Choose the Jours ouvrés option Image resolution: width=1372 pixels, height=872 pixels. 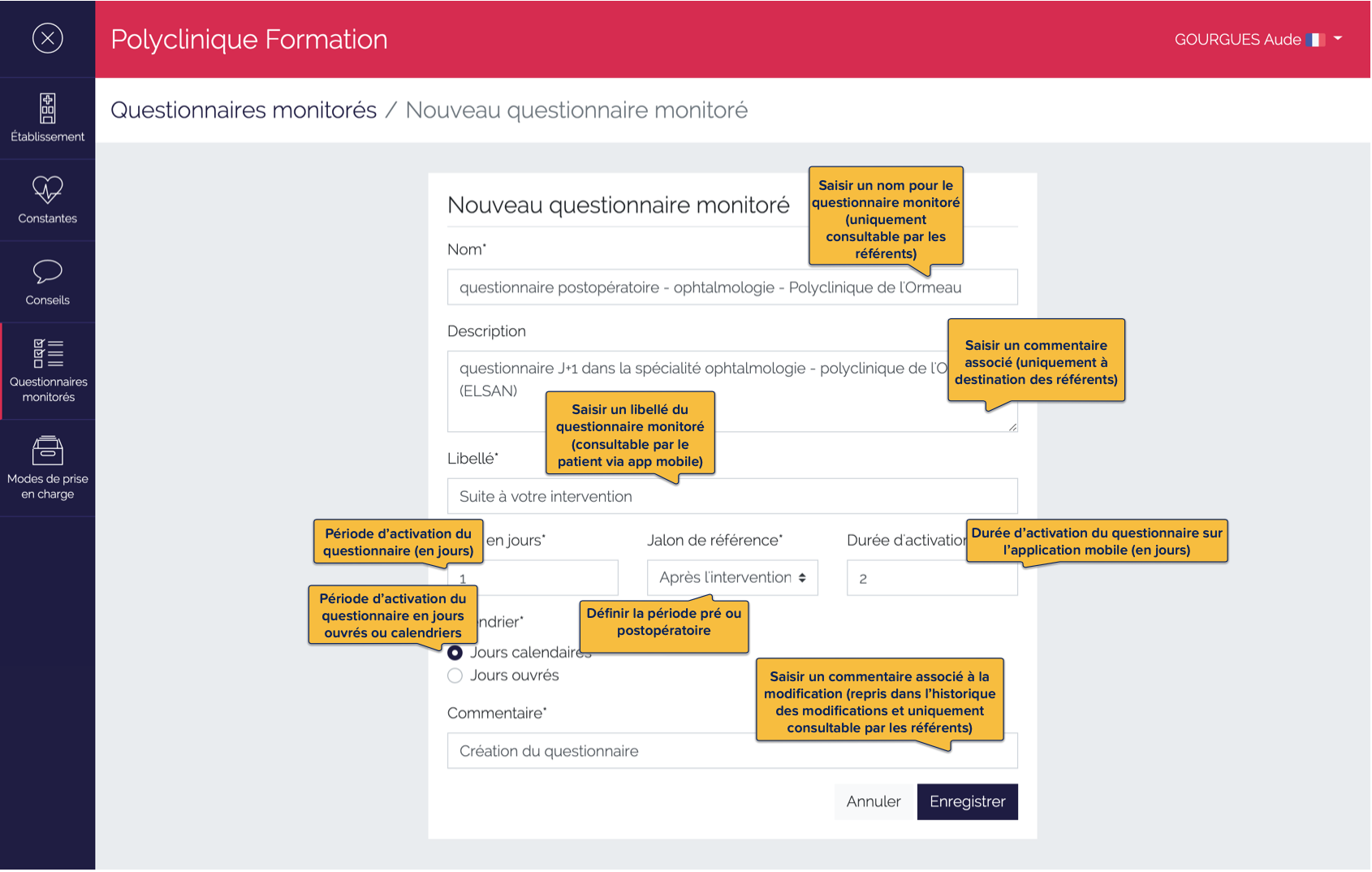tap(455, 675)
